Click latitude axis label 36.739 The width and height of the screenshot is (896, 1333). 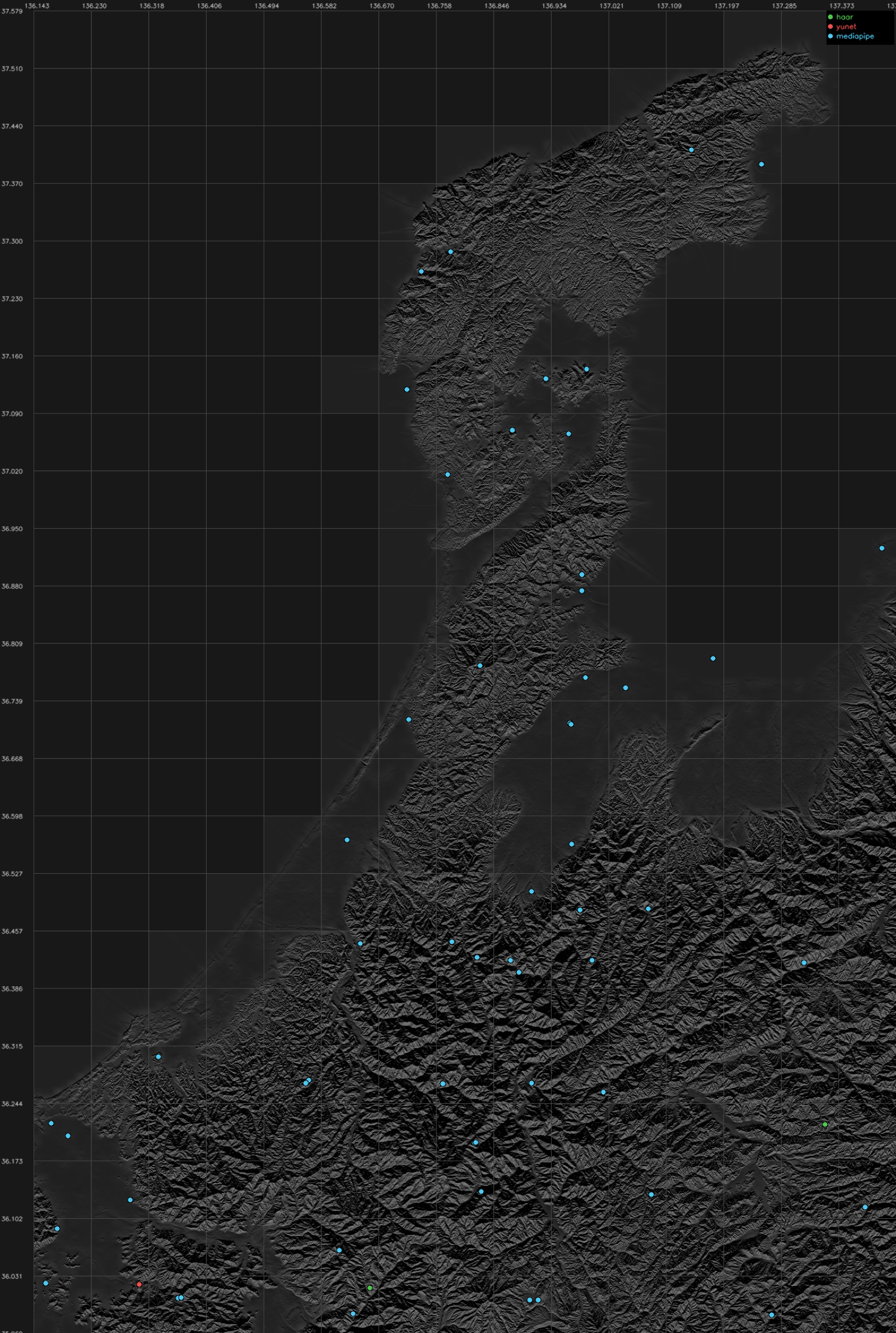(x=12, y=701)
